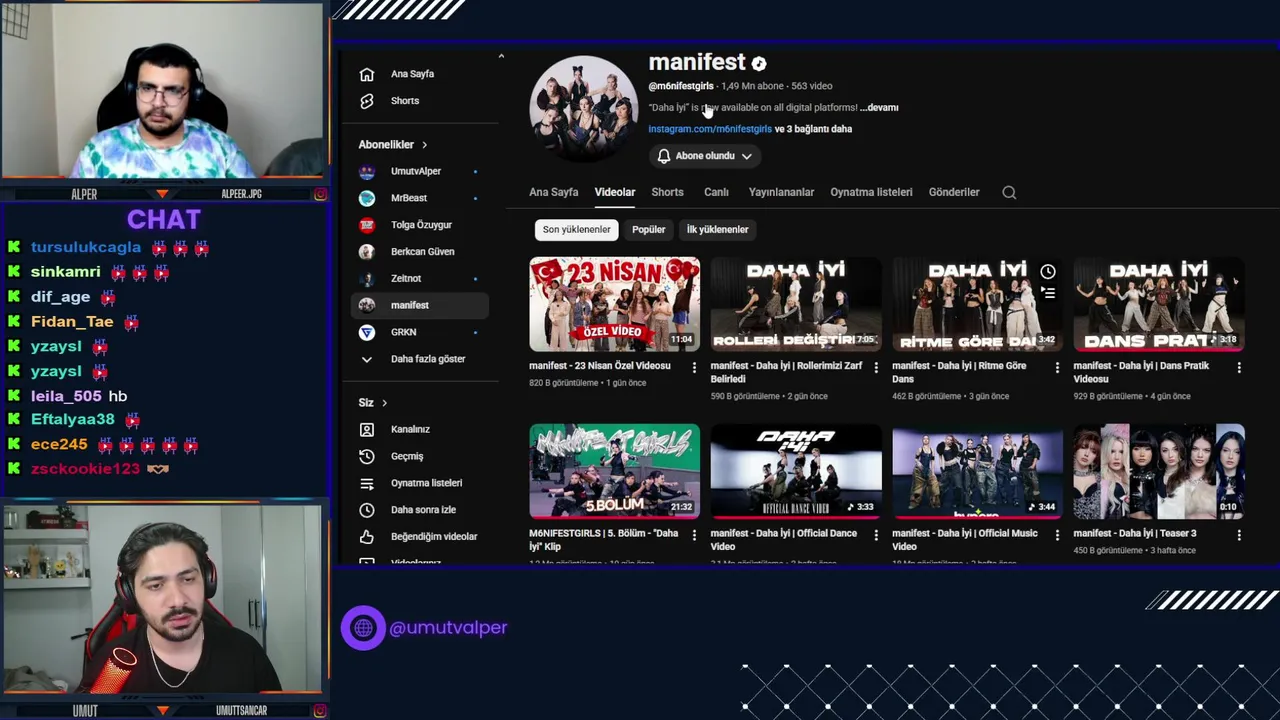The image size is (1280, 720).
Task: Open options menu for Rollerimizi Zarf Belirledi video
Action: coord(876,368)
